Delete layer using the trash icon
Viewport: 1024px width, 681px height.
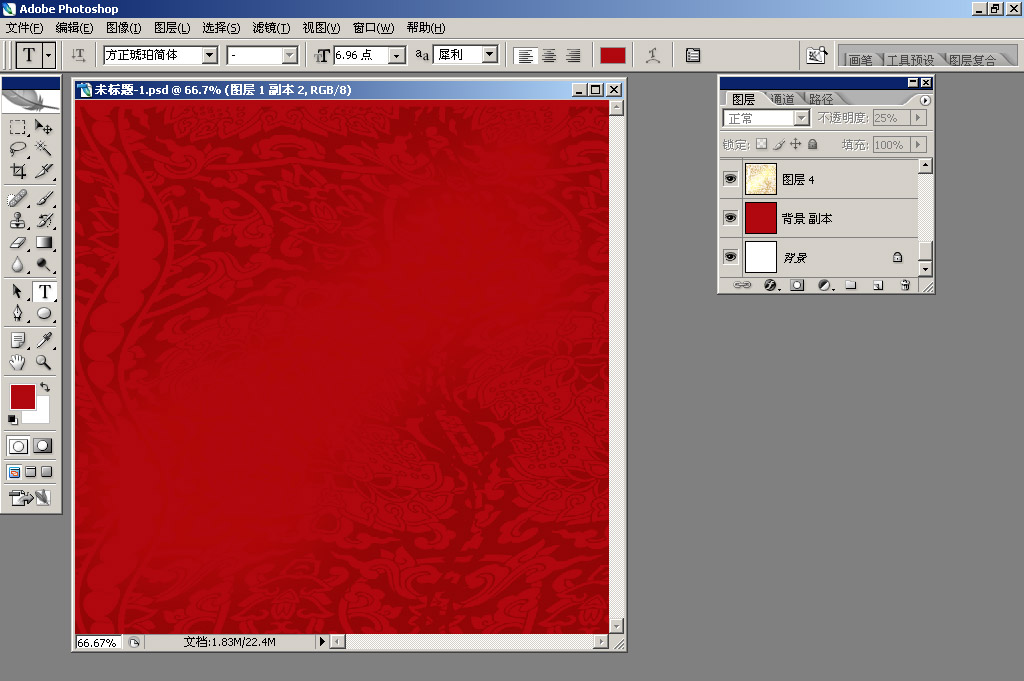(x=905, y=285)
